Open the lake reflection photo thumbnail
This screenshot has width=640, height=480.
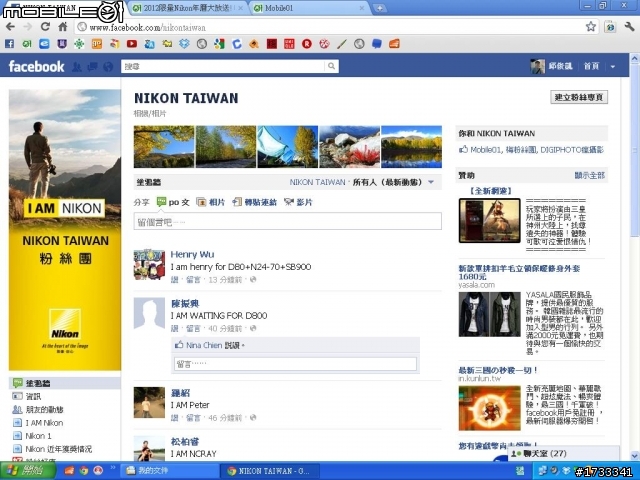(411, 147)
